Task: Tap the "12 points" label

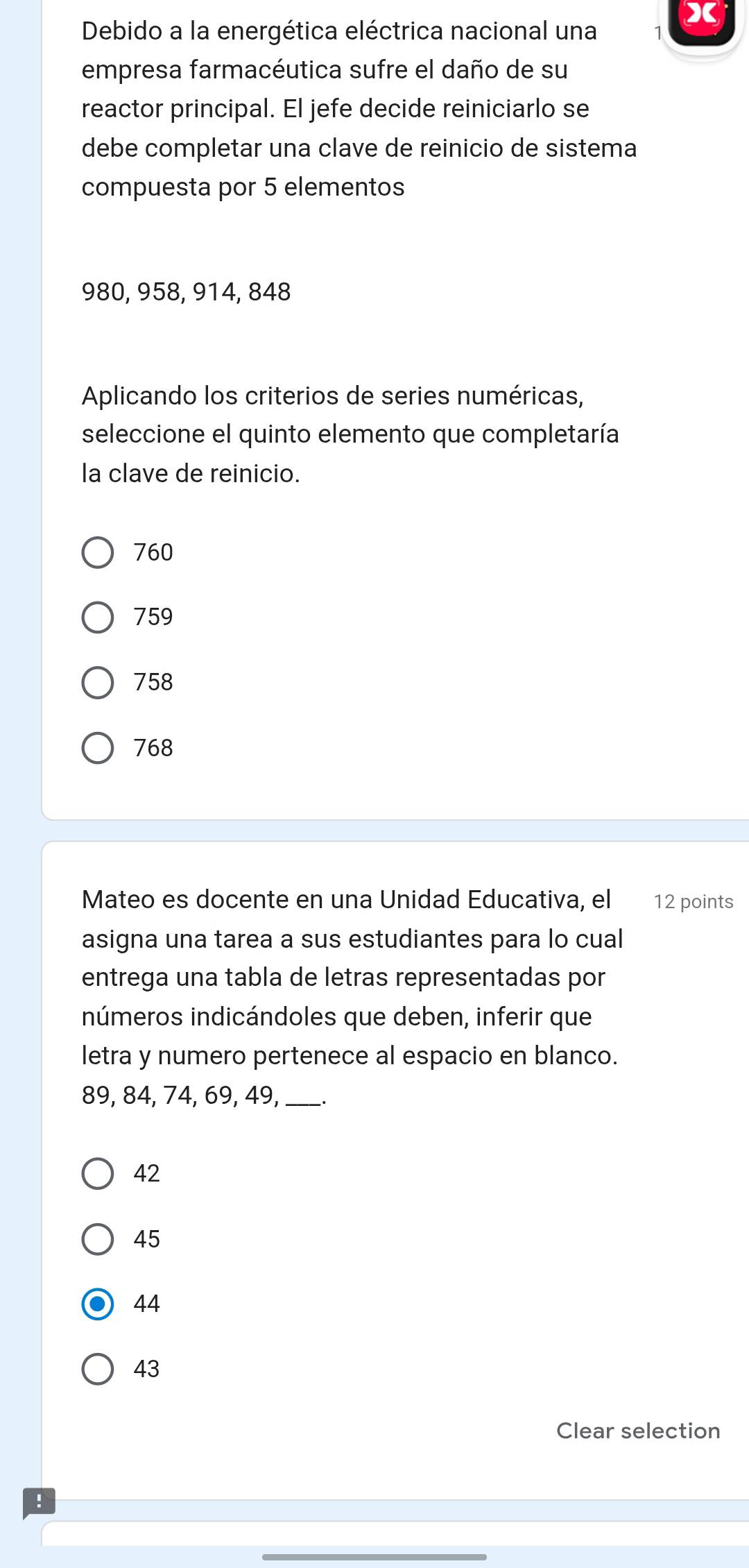Action: coord(693,901)
